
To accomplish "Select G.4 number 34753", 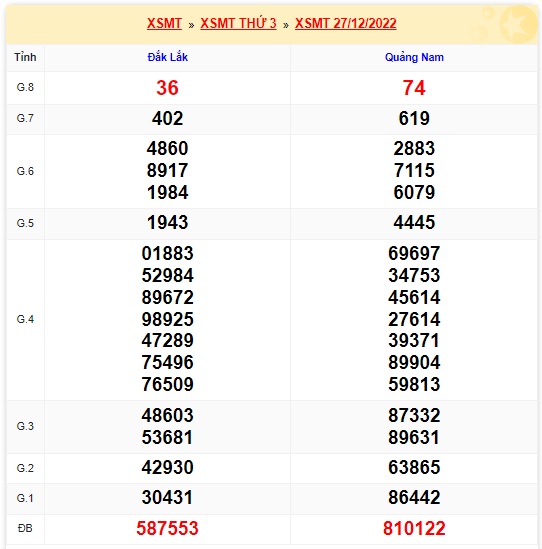I will click(x=414, y=276).
